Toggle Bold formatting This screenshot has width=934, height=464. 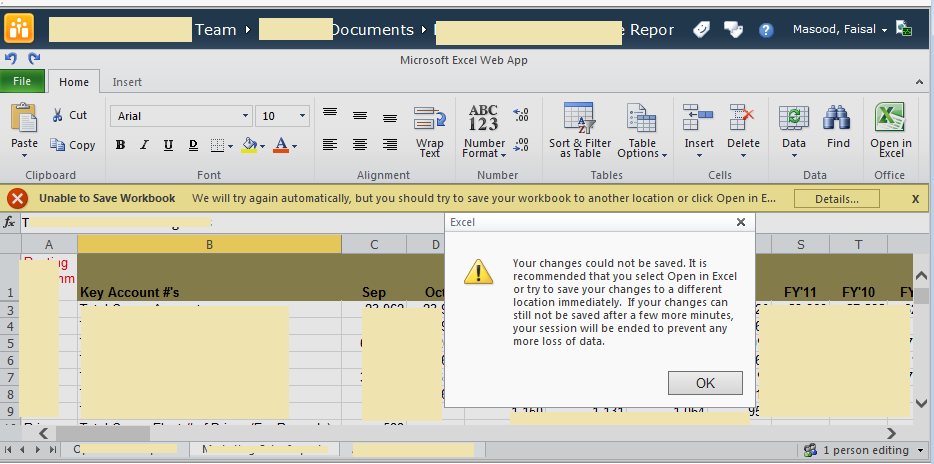[120, 145]
